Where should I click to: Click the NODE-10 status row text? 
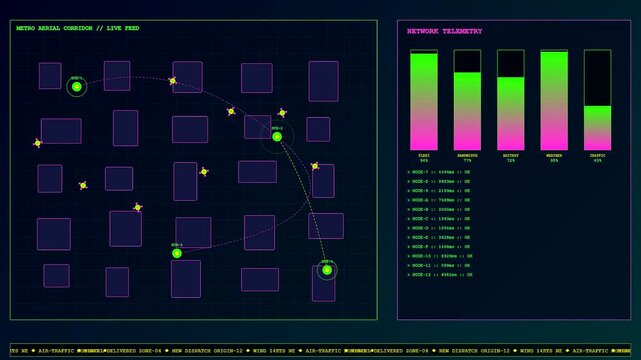[x=440, y=256]
